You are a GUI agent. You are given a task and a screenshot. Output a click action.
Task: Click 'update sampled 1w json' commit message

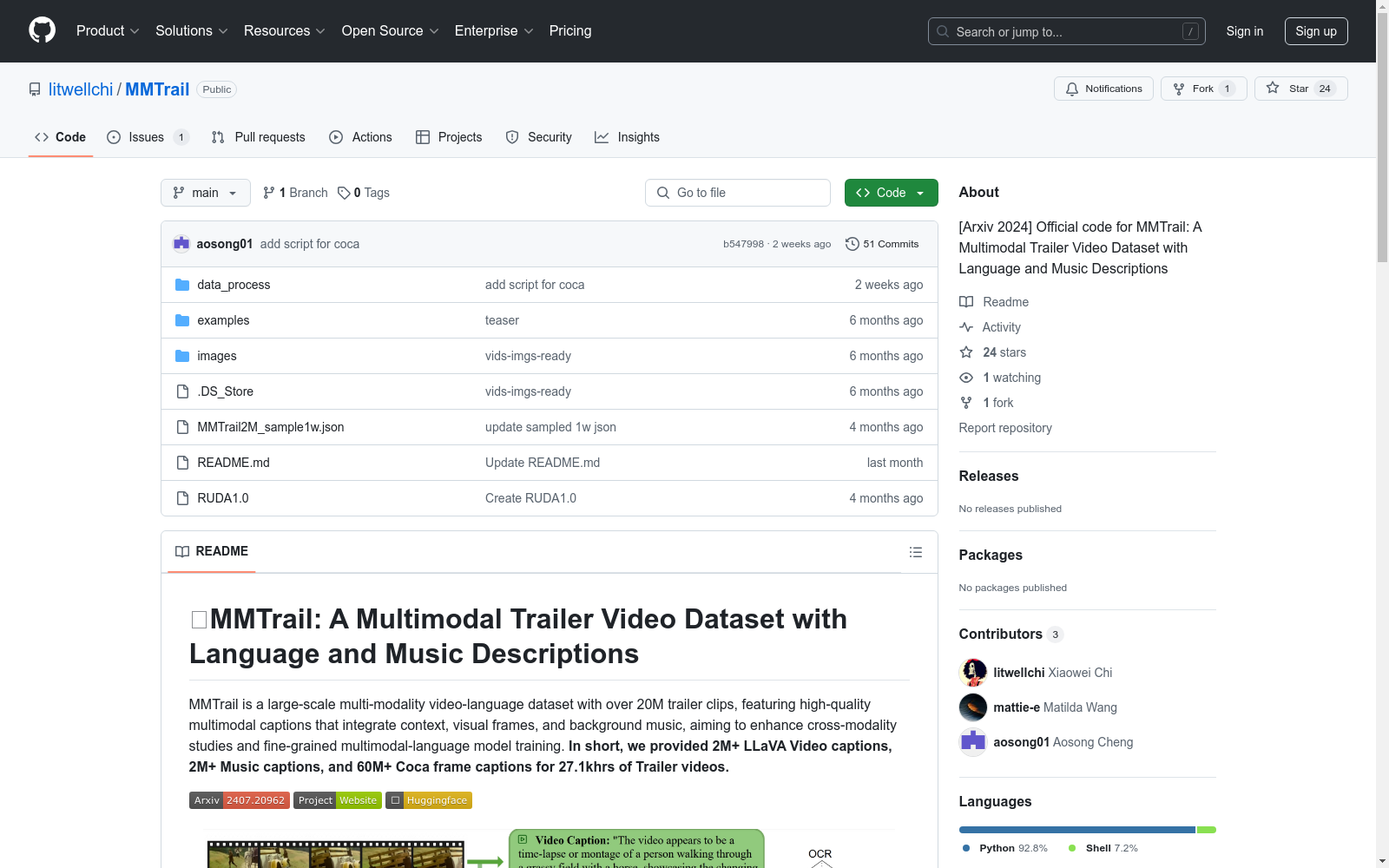point(550,427)
